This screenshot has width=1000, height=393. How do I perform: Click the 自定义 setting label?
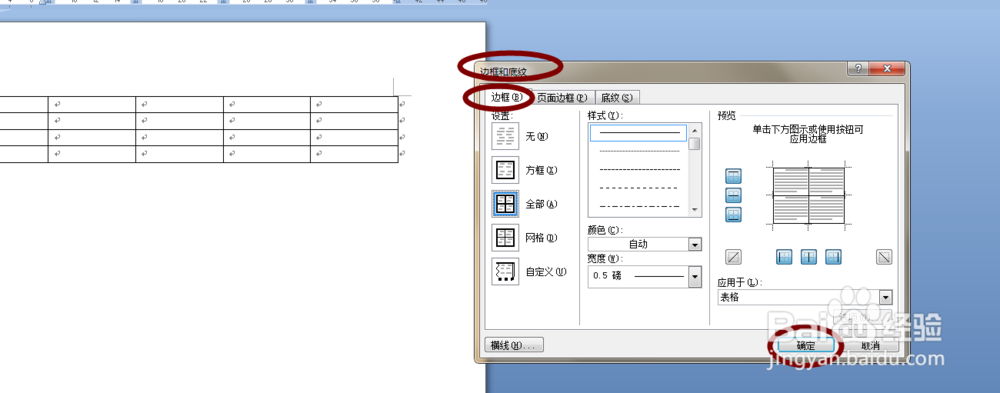click(546, 272)
